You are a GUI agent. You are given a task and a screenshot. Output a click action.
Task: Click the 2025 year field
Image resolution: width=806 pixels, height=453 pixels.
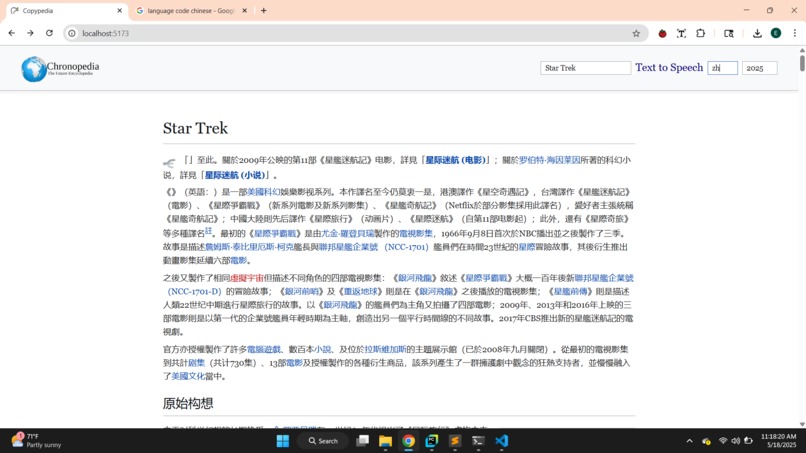(759, 68)
